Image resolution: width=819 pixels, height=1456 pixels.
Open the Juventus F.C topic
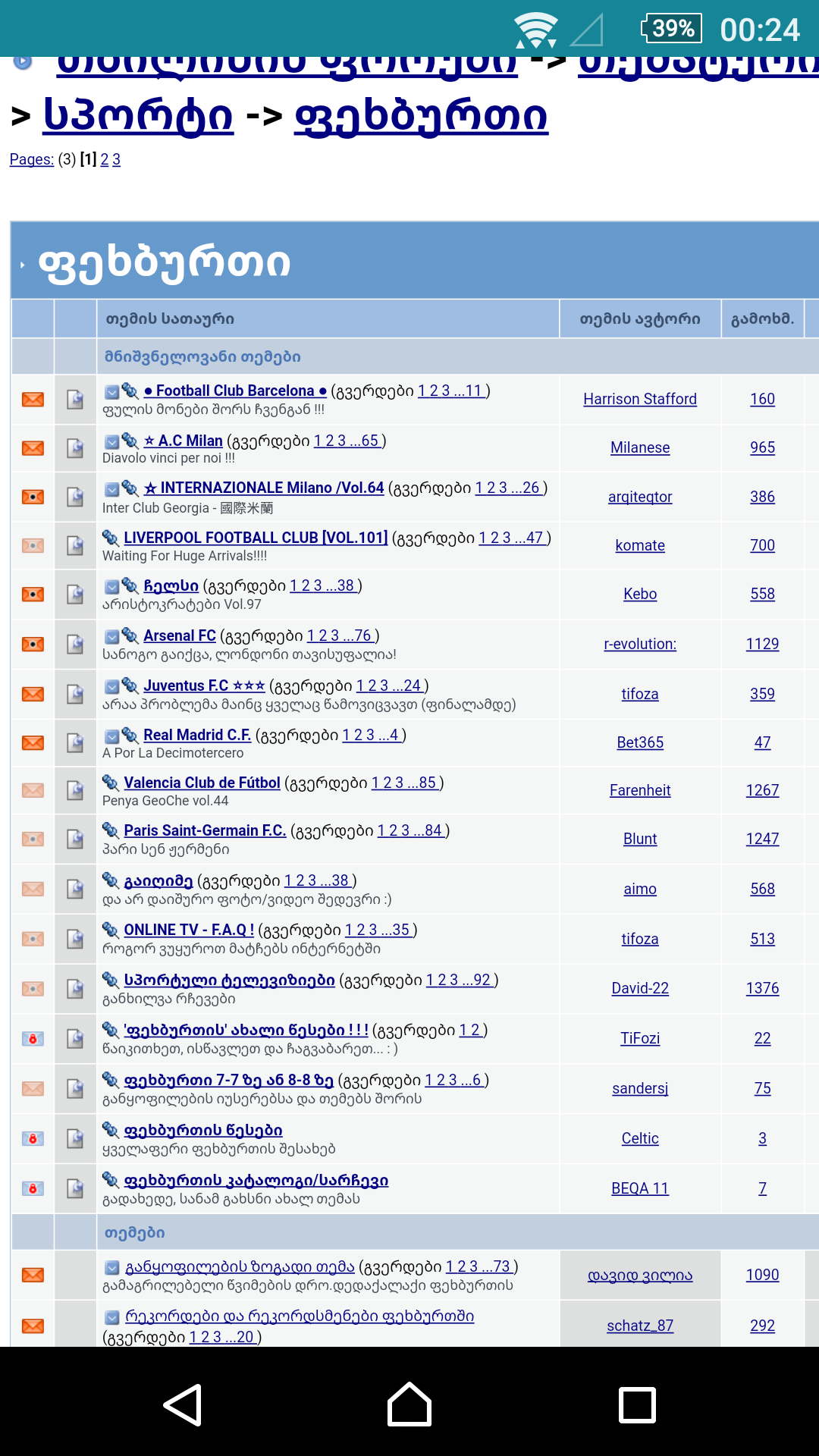[x=204, y=686]
